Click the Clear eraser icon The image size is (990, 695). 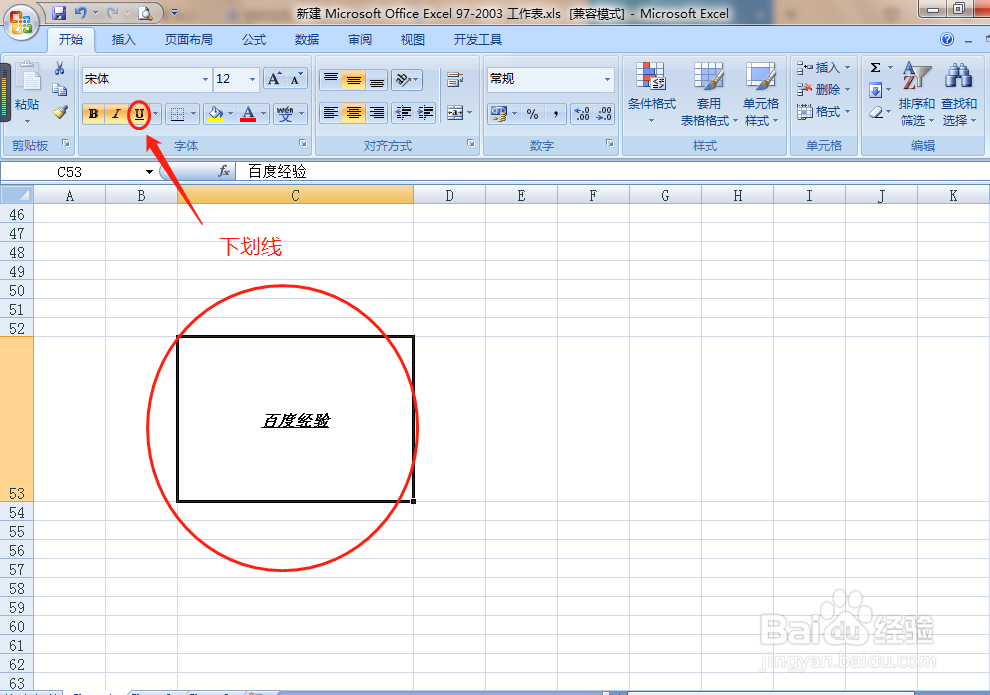(x=876, y=112)
